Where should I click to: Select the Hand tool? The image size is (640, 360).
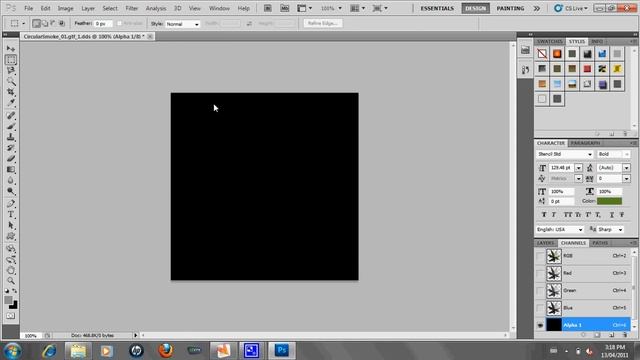click(11, 270)
